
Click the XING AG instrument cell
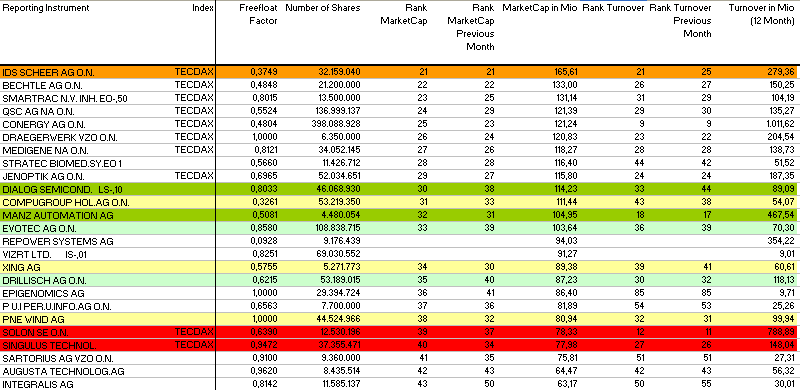pyautogui.click(x=21, y=267)
